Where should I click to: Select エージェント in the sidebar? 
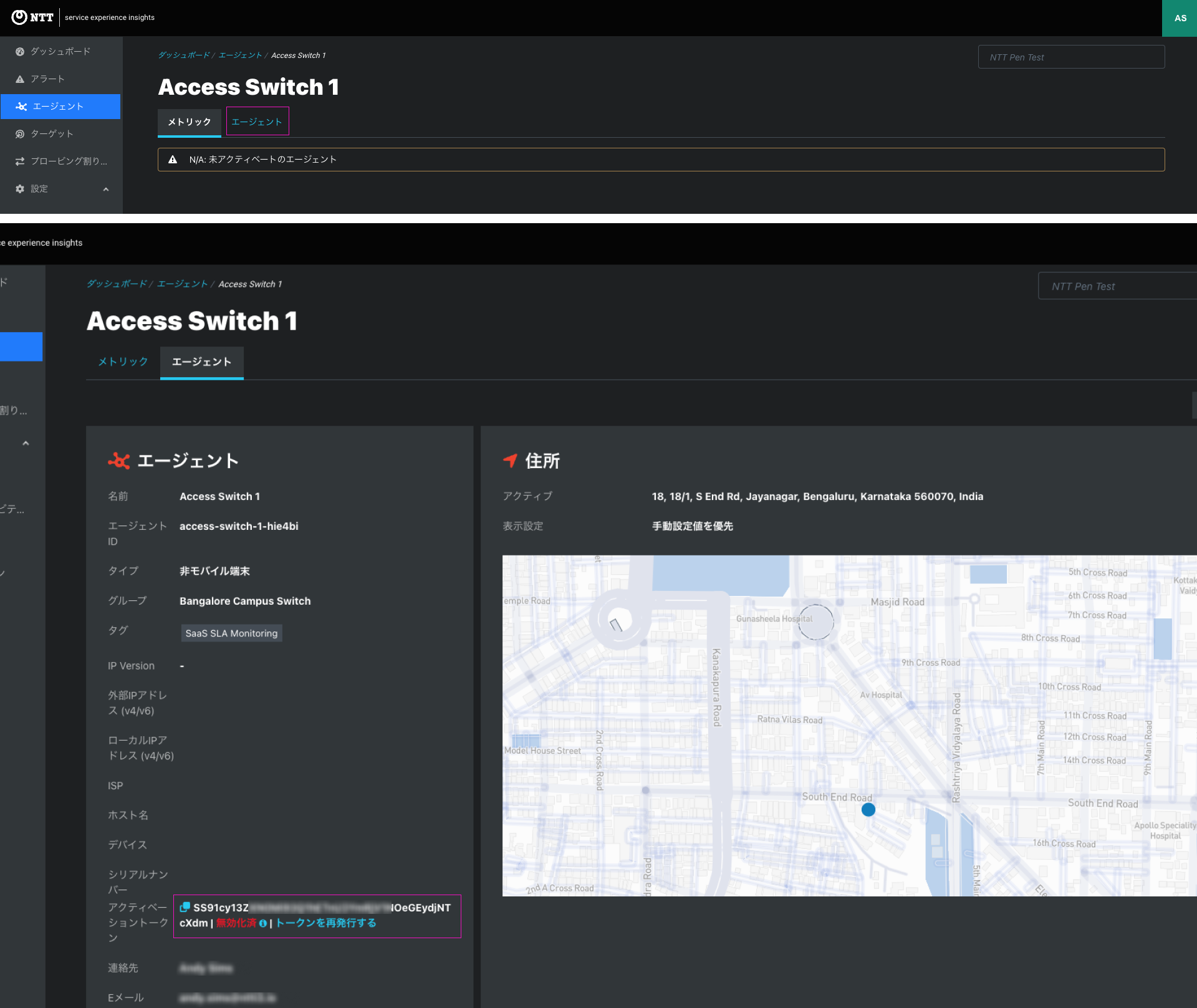tap(60, 107)
